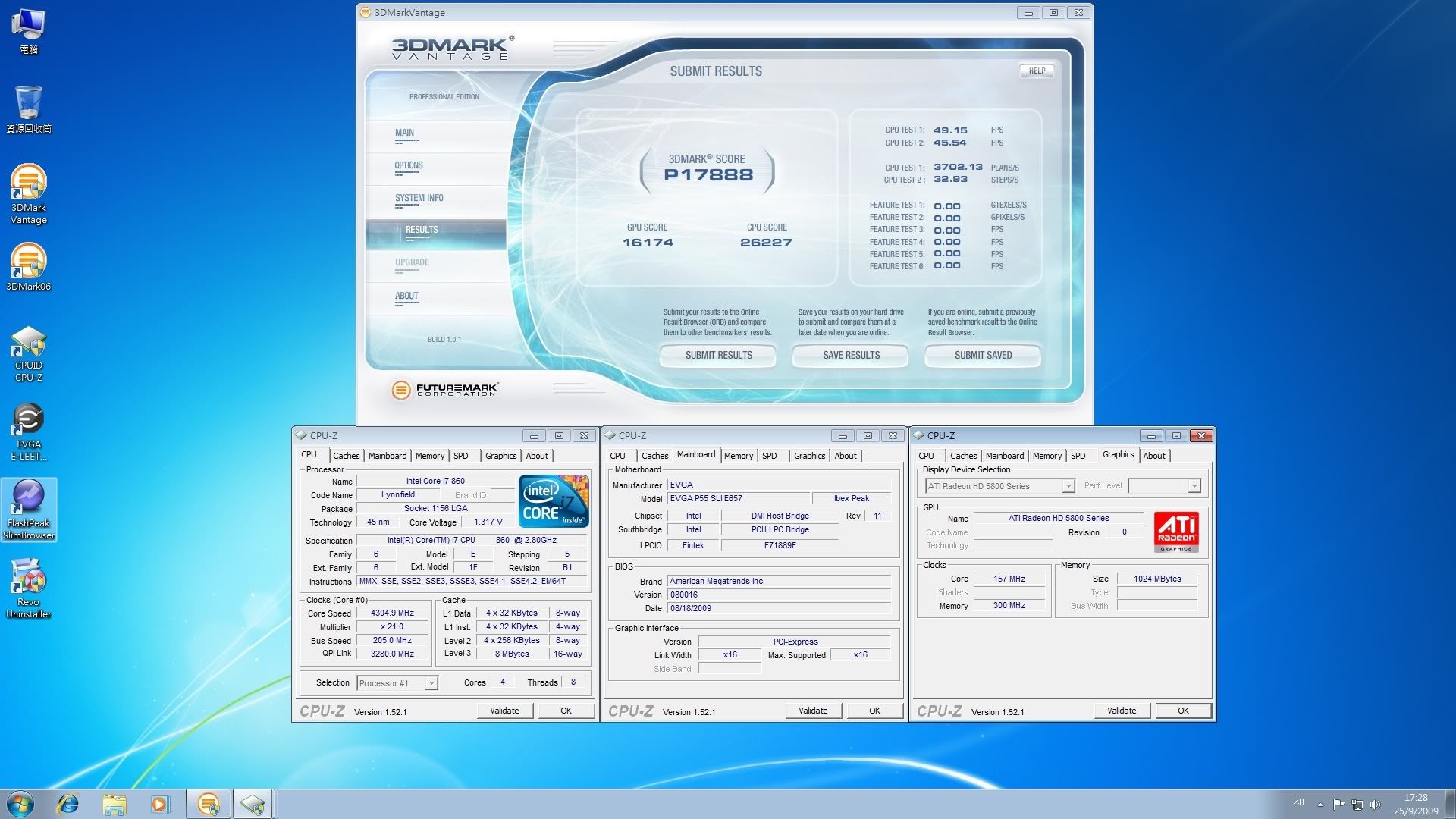
Task: Switch to the Memory tab in the left CPU-Z window
Action: (429, 456)
